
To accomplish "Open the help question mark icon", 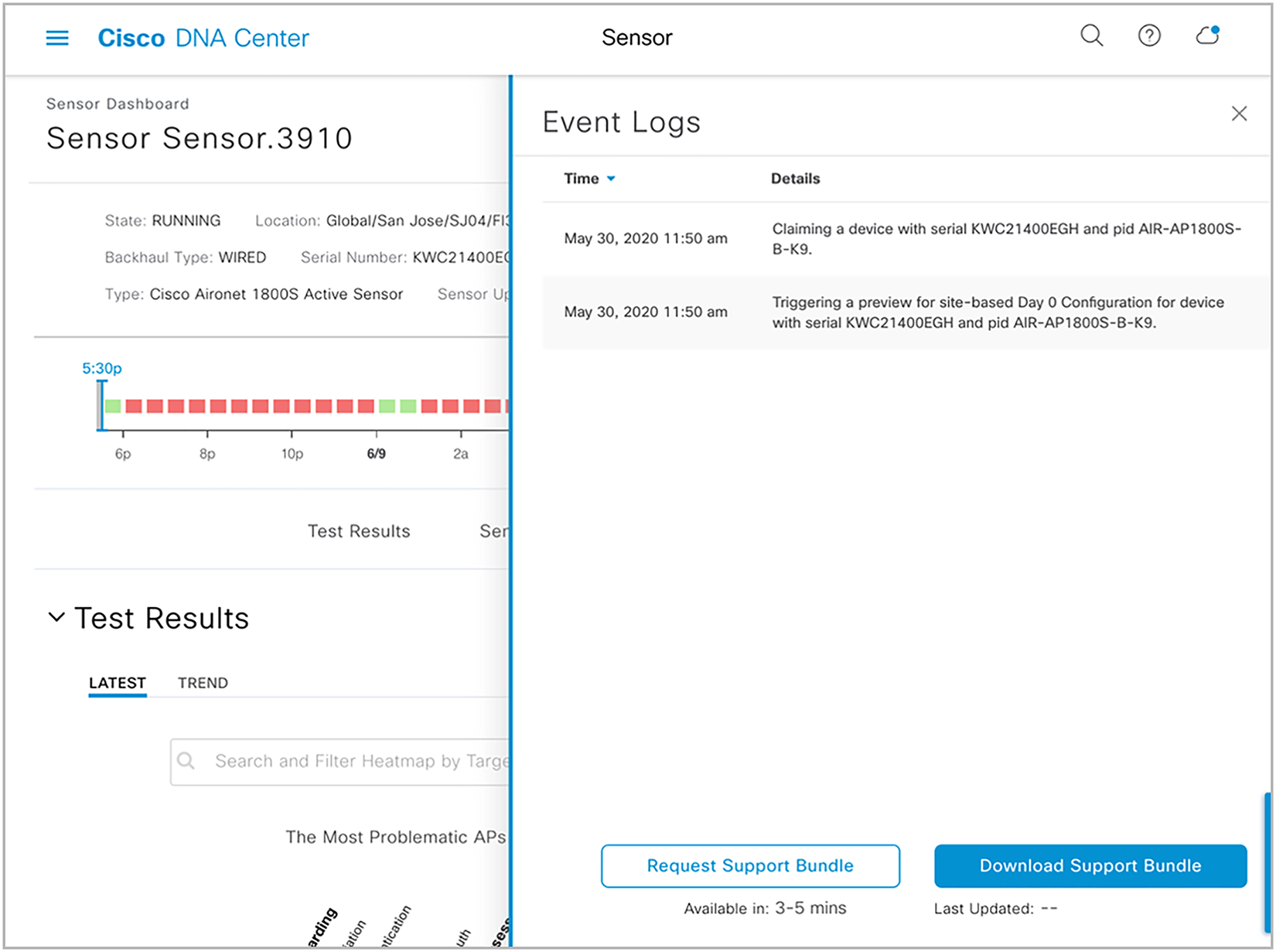I will coord(1149,36).
